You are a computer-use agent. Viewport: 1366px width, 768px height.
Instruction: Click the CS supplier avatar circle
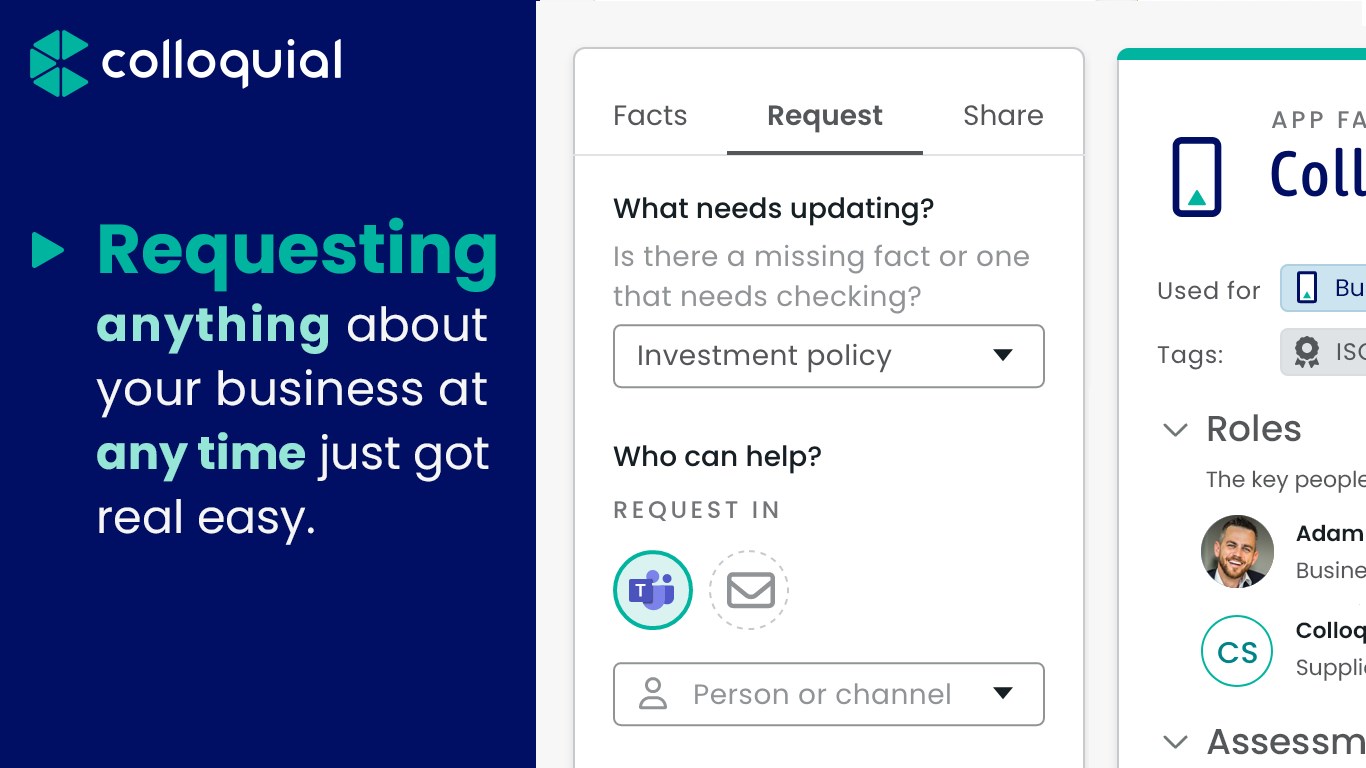click(1236, 652)
